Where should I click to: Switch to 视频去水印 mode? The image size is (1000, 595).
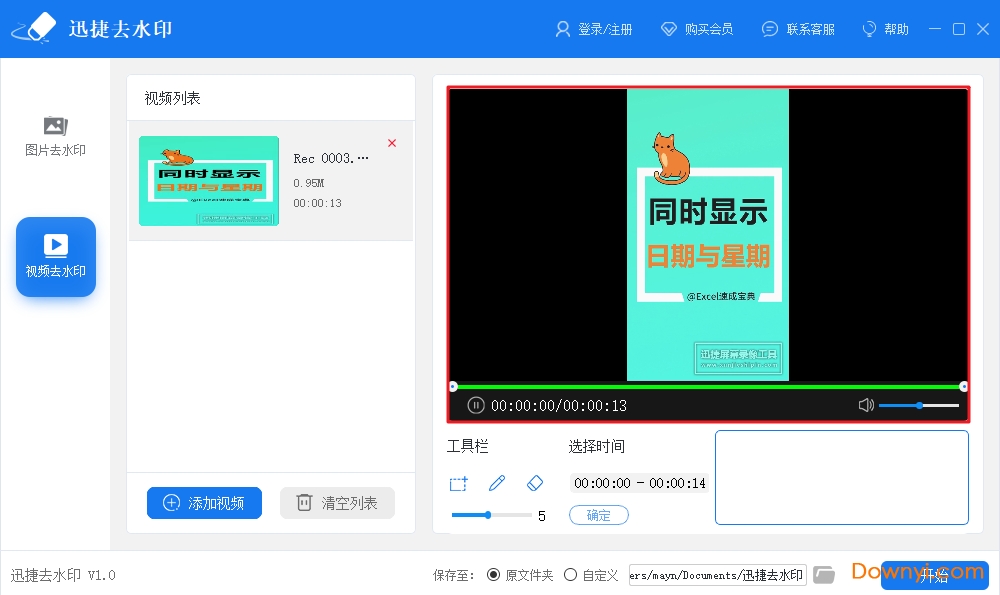(55, 256)
